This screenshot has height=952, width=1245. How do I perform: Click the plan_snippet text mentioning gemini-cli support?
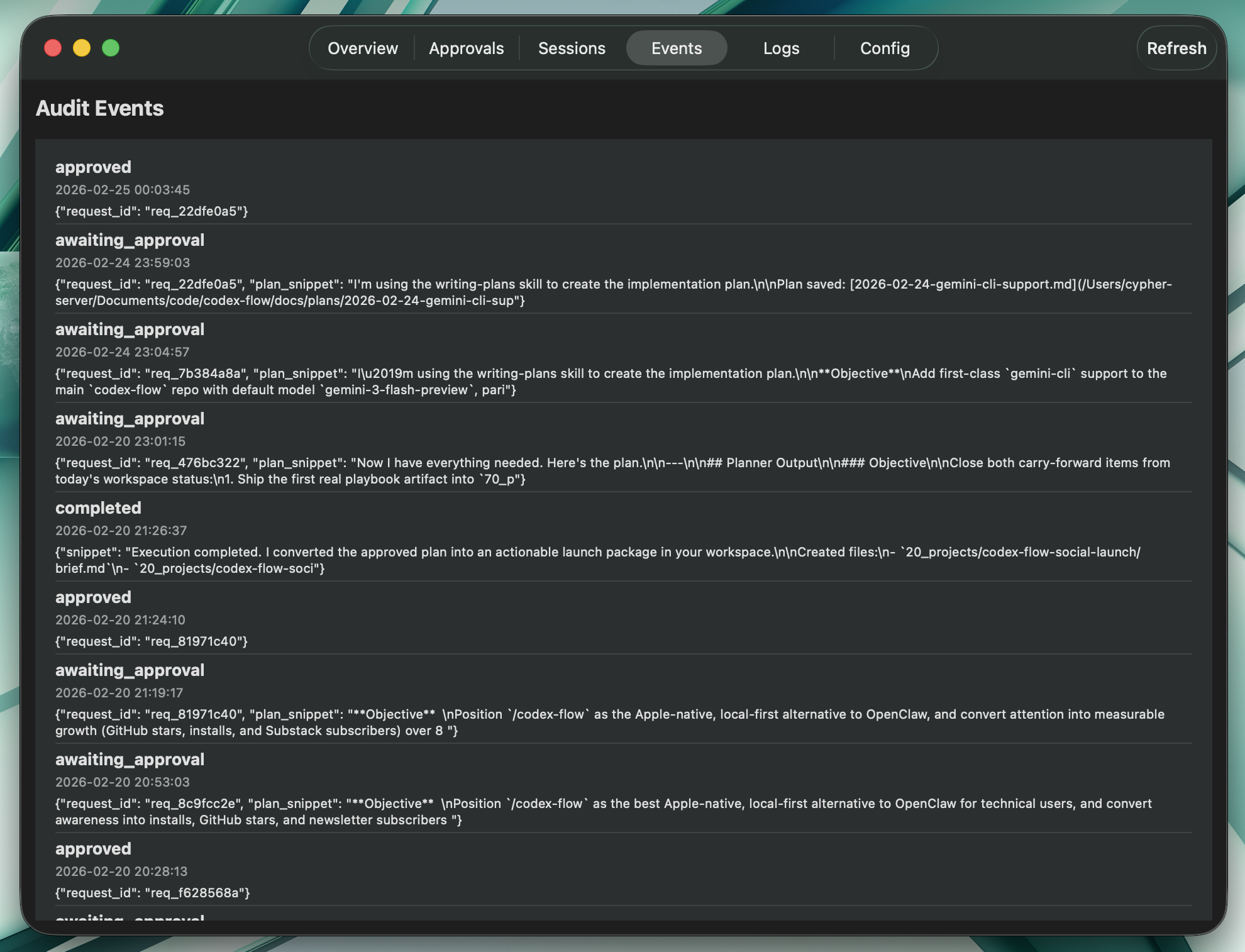click(x=610, y=381)
